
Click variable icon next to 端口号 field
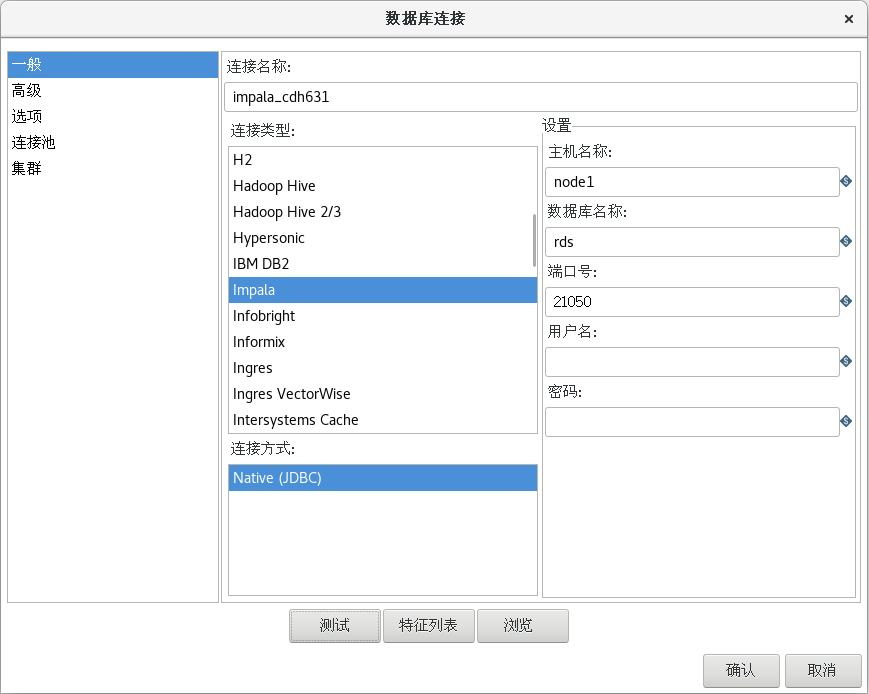pyautogui.click(x=846, y=301)
